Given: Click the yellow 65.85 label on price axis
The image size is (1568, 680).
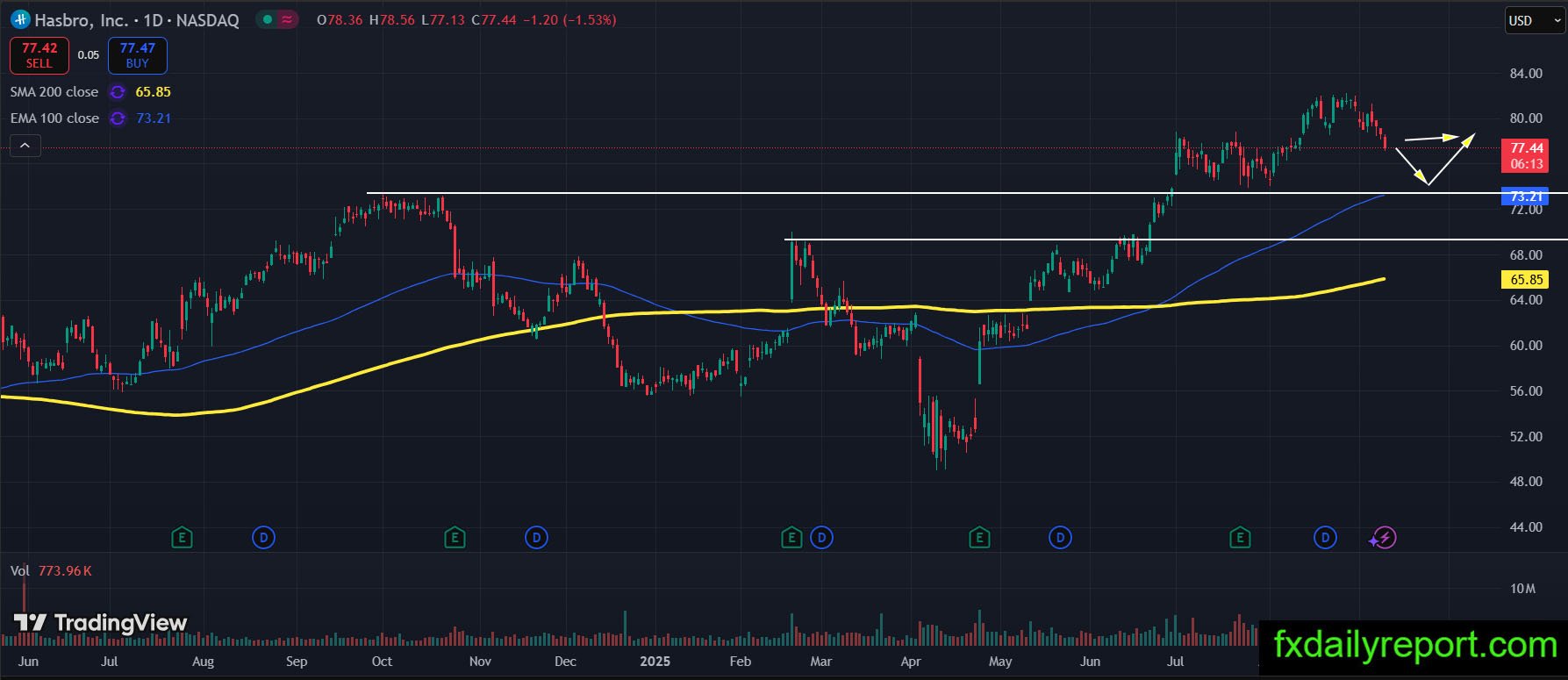Looking at the screenshot, I should pos(1526,280).
